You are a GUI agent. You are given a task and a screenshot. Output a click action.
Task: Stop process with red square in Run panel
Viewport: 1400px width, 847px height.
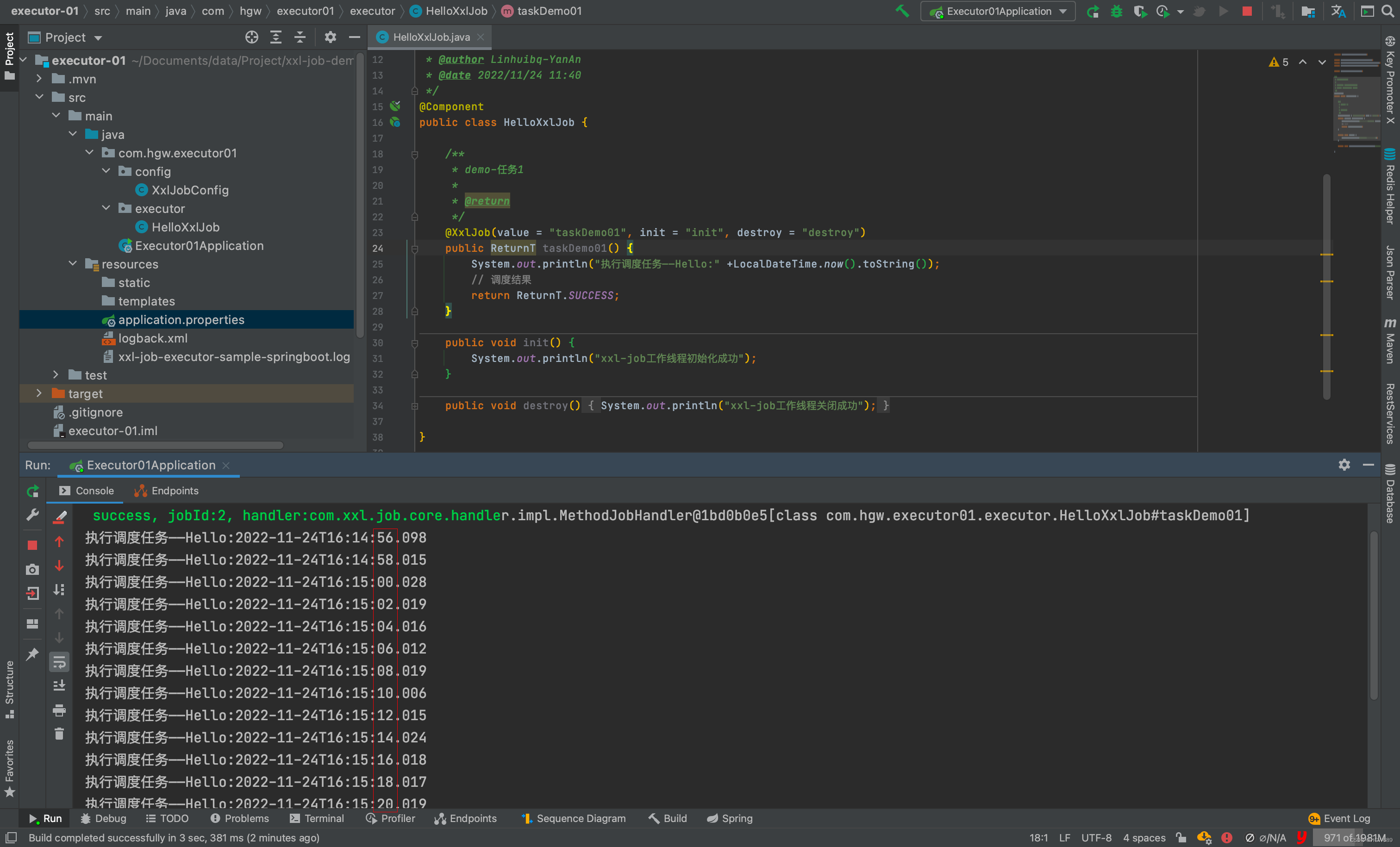32,545
